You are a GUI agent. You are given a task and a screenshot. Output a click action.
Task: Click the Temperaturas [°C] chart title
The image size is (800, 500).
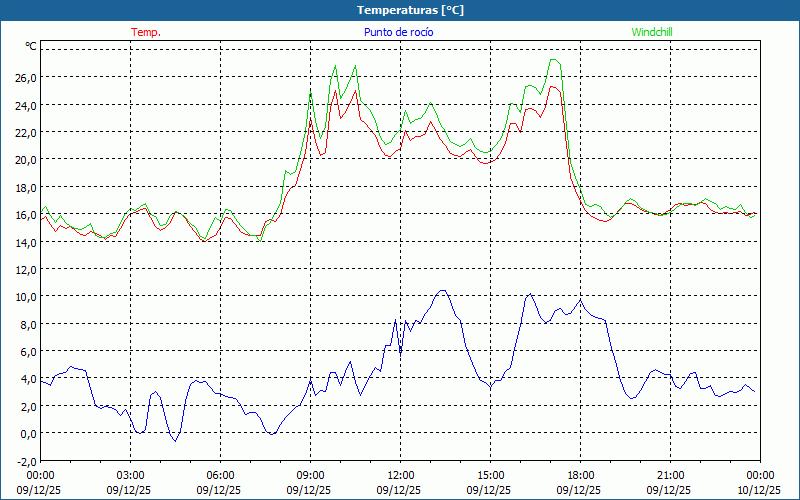point(410,9)
